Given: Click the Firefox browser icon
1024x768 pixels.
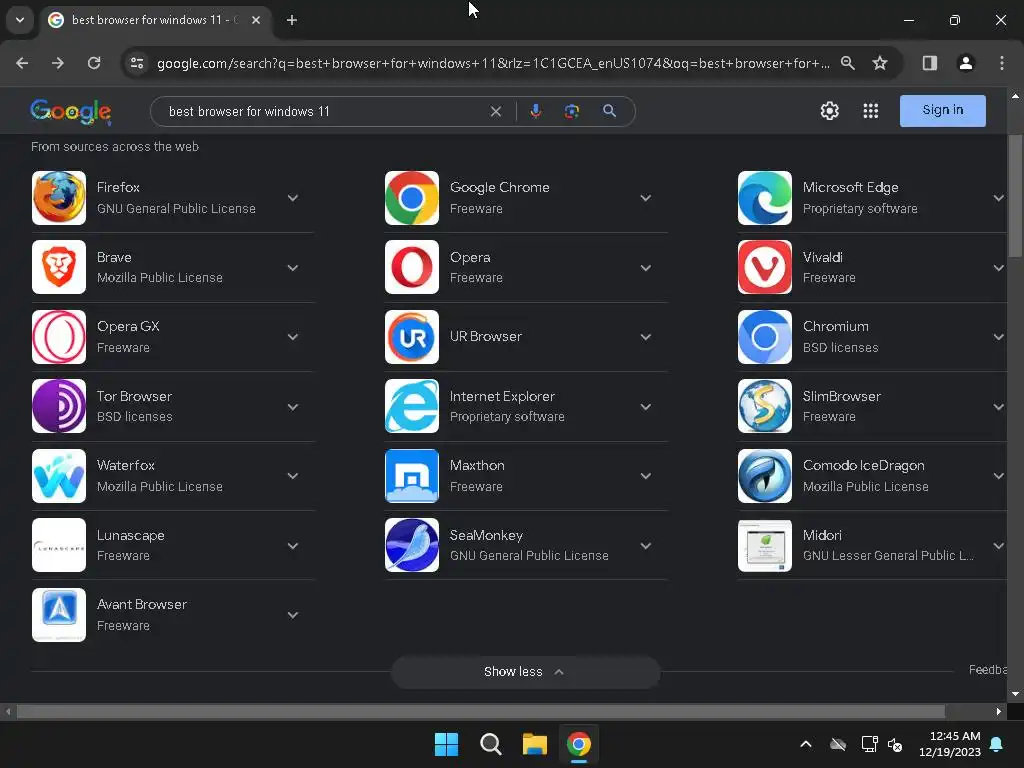Looking at the screenshot, I should point(59,198).
